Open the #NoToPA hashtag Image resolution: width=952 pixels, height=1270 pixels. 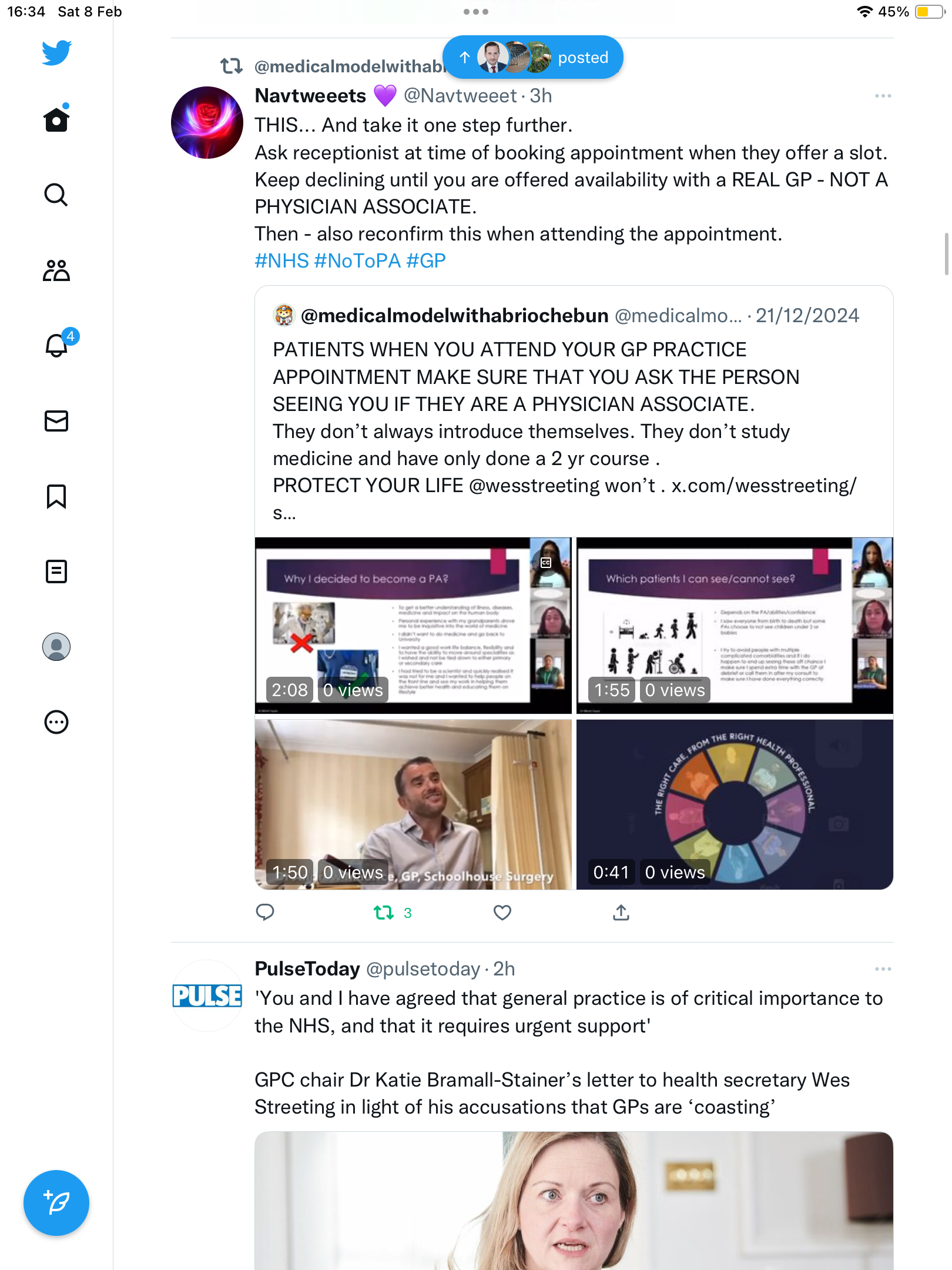357,260
